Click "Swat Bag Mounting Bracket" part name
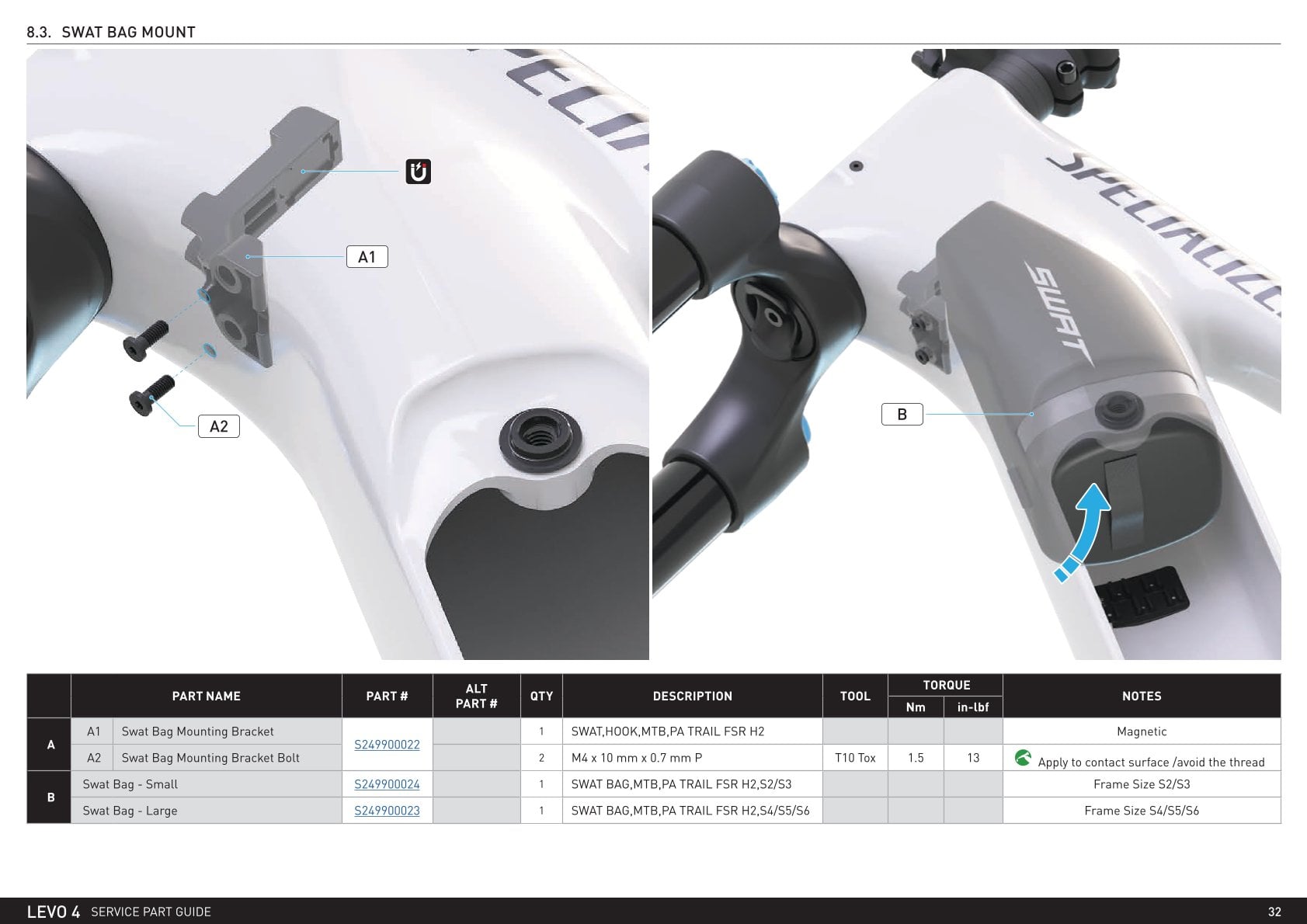 (197, 731)
